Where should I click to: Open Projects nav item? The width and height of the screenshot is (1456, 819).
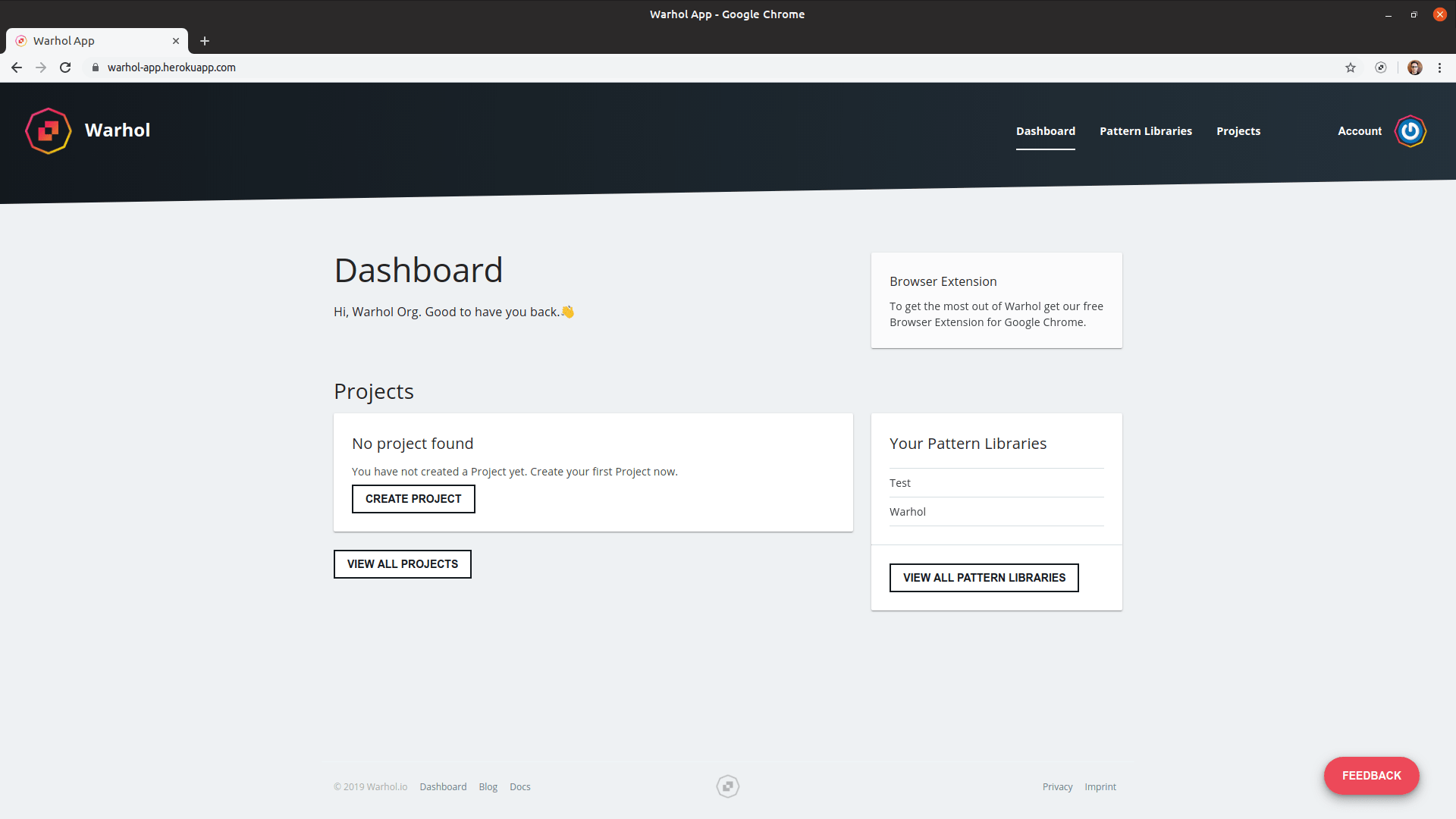tap(1238, 131)
